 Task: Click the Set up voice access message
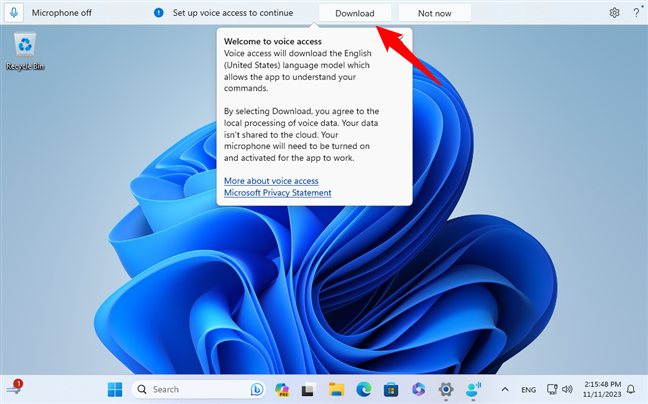[x=233, y=13]
